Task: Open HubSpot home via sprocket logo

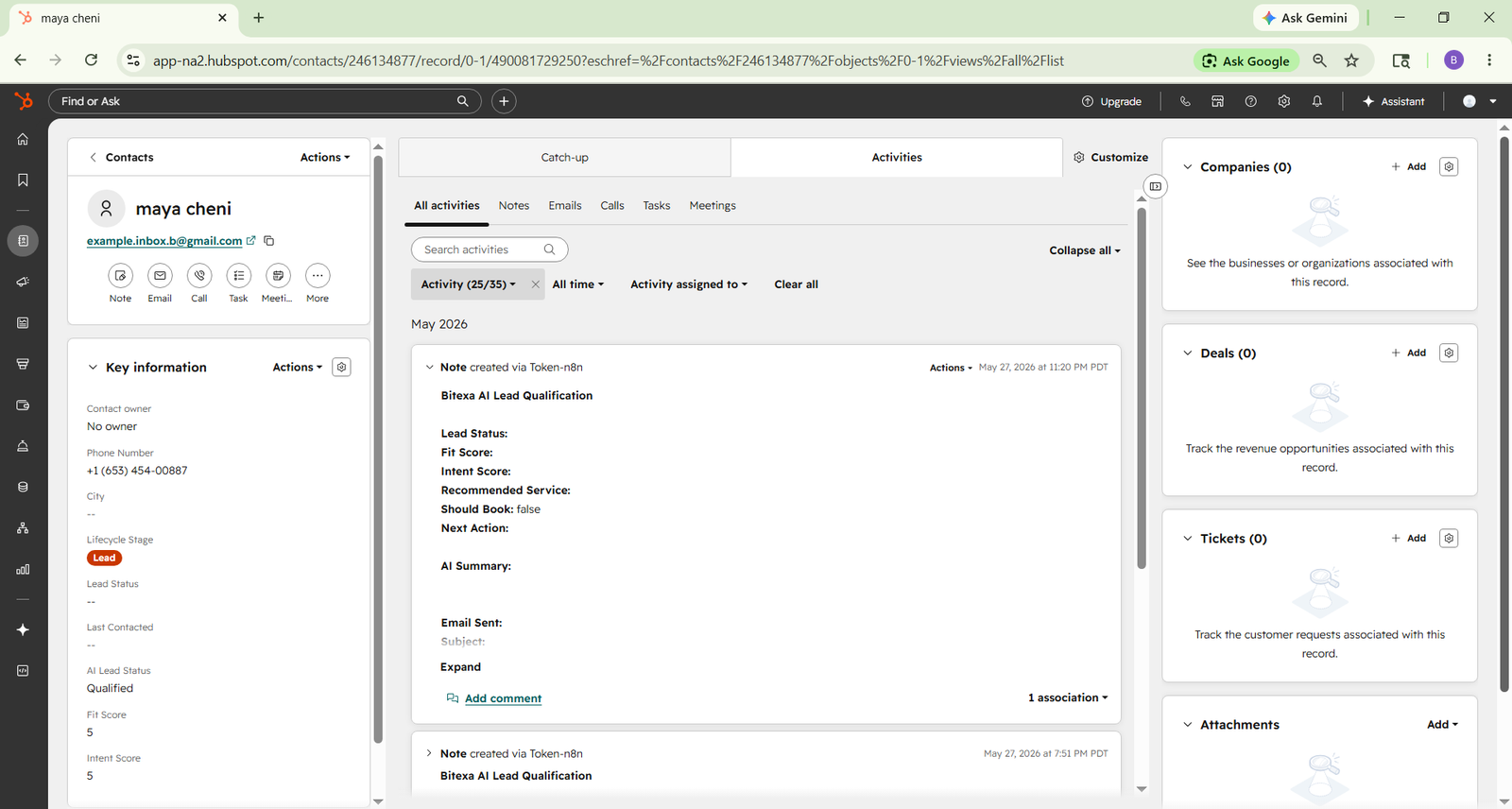Action: point(24,101)
